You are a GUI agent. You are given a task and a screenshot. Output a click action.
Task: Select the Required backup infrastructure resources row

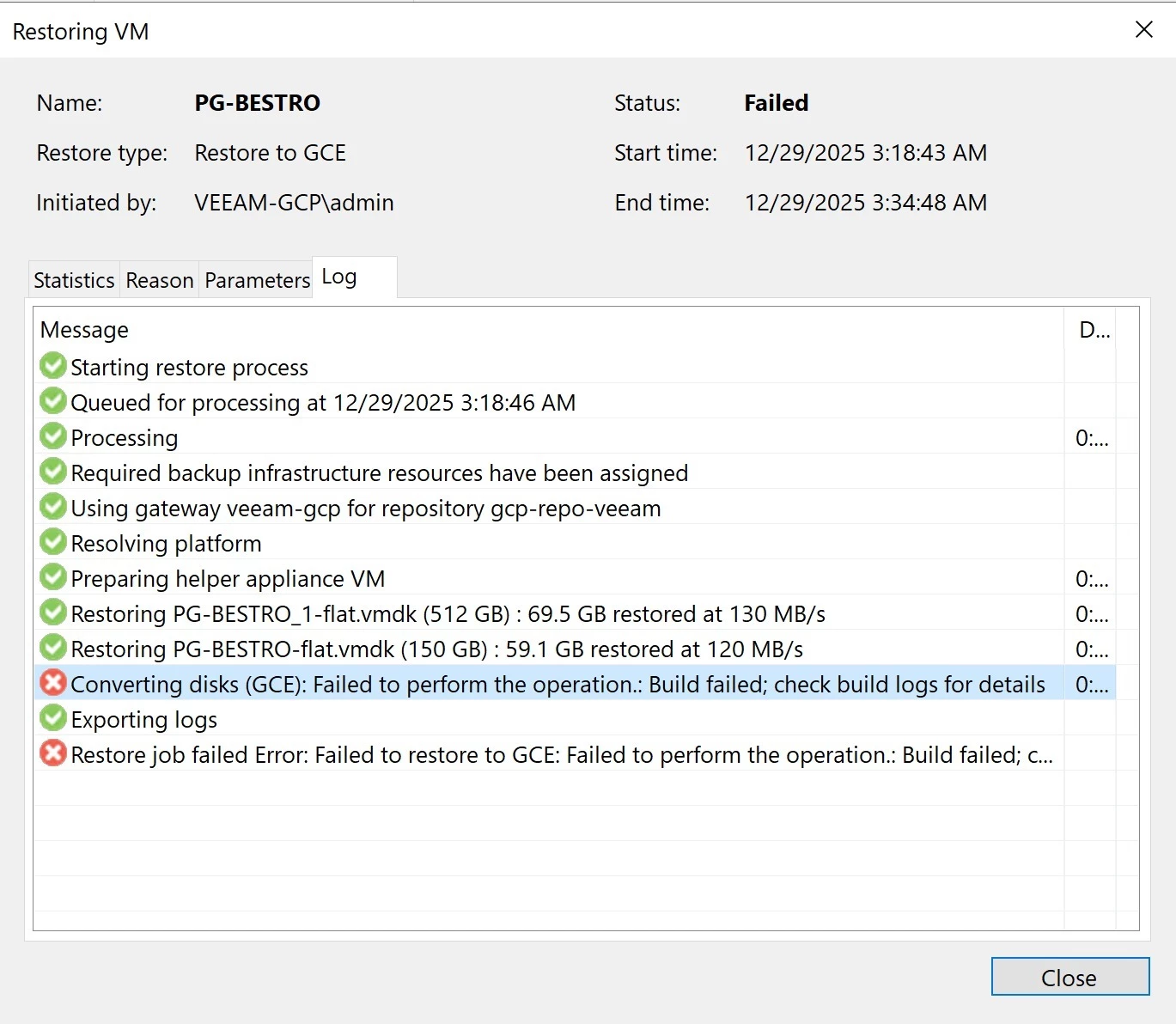pyautogui.click(x=379, y=473)
